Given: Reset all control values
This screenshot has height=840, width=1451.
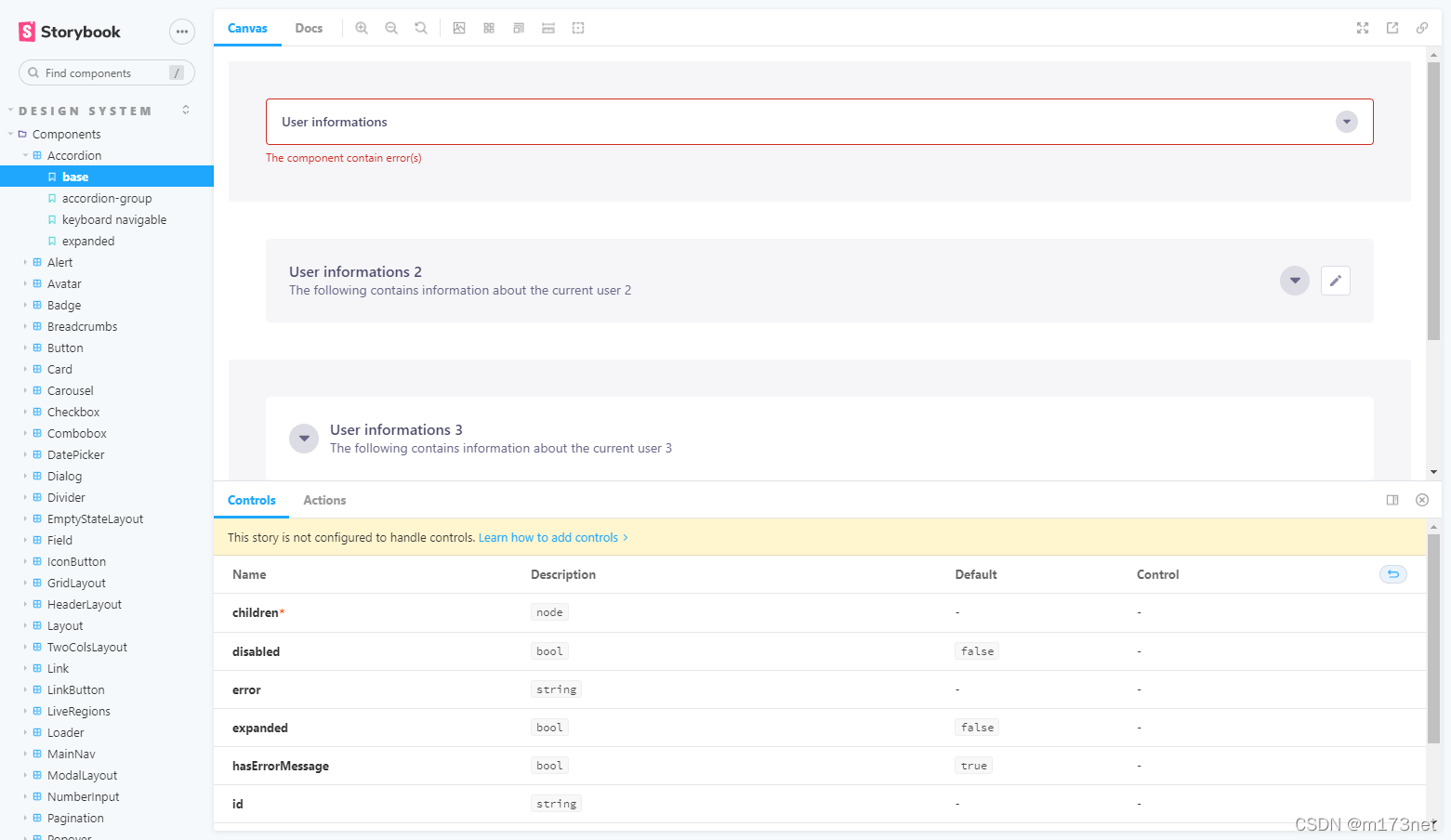Looking at the screenshot, I should 1392,574.
